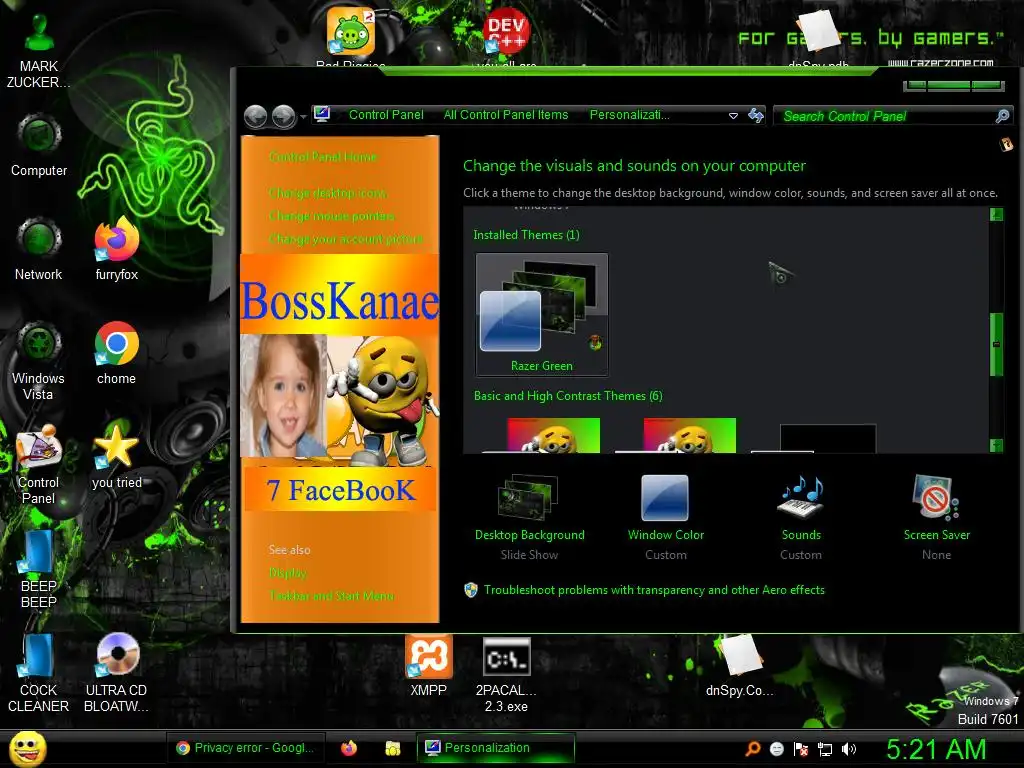Click the All Control Panel Items breadcrumb
Viewport: 1024px width, 768px height.
pos(506,115)
